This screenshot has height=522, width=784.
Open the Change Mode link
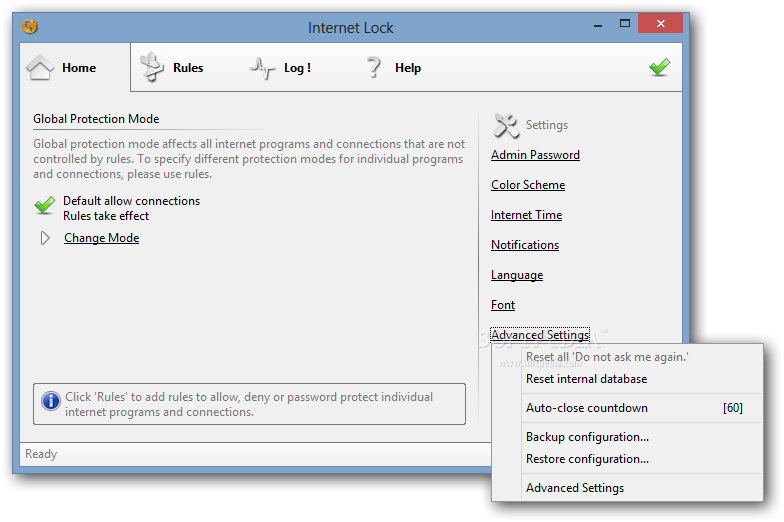(101, 238)
